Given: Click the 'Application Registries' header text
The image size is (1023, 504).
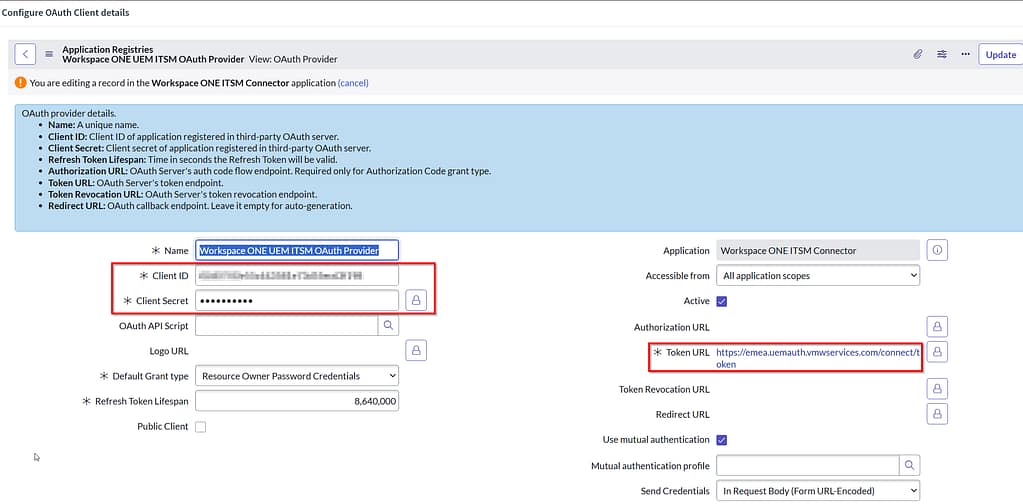Looking at the screenshot, I should (108, 50).
